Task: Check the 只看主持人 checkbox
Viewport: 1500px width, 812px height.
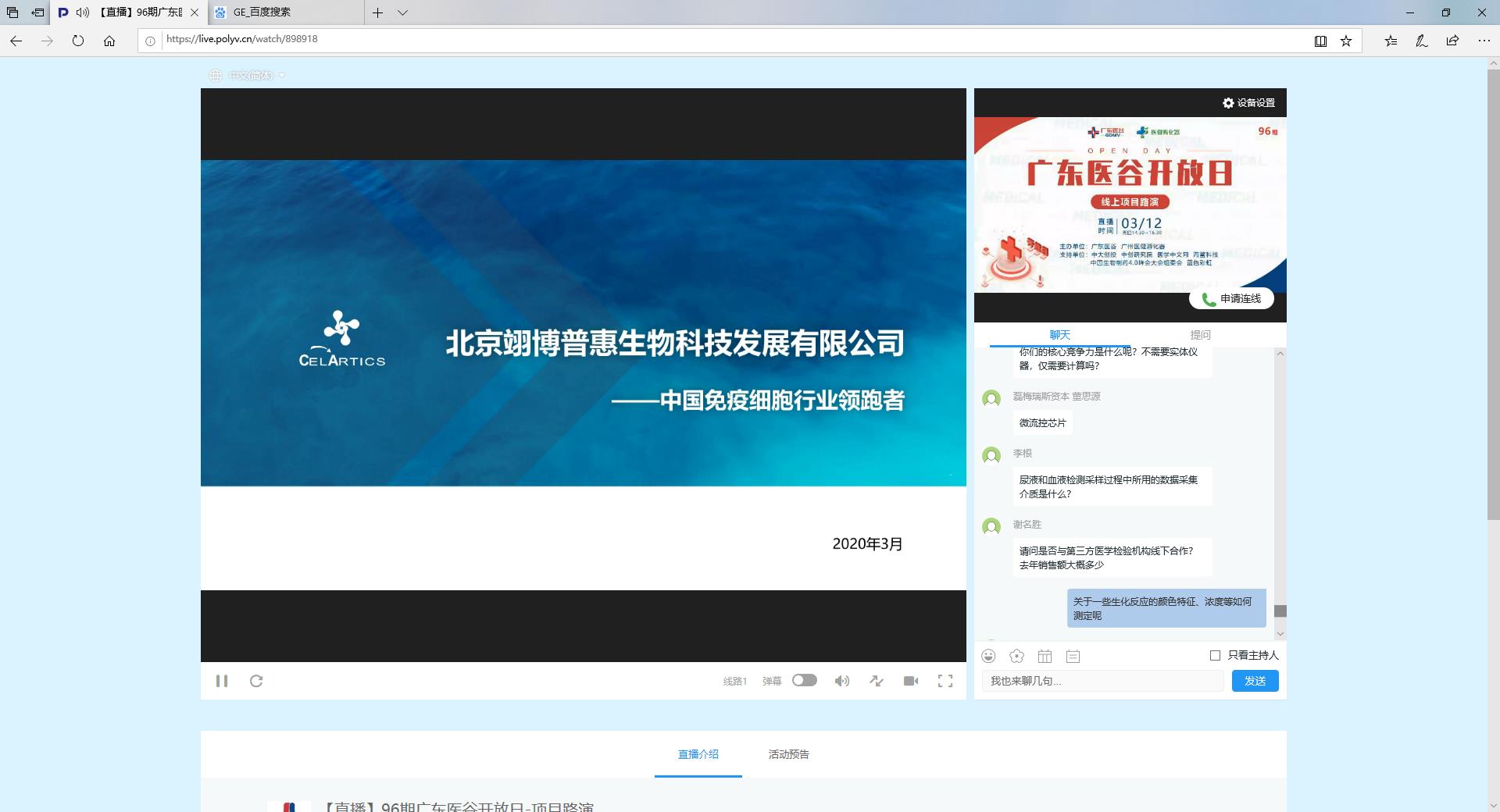Action: click(x=1215, y=655)
